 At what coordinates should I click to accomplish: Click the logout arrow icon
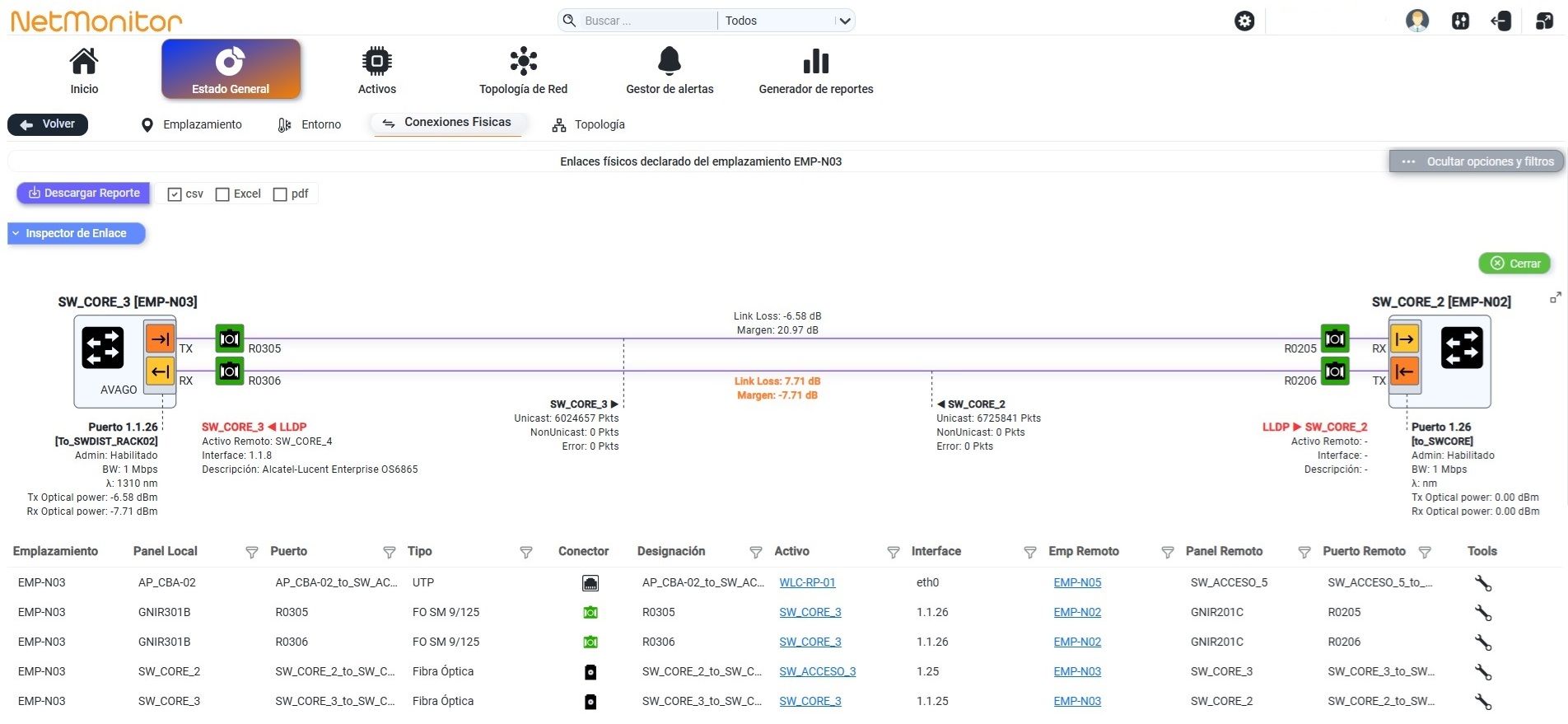coord(1500,21)
